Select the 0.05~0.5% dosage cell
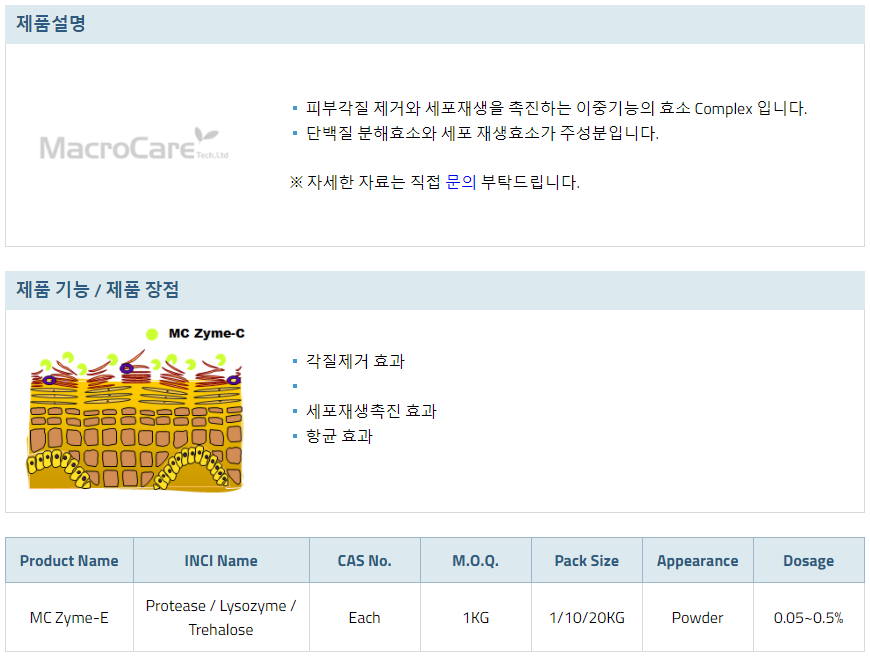Viewport: 870px width, 659px height. click(808, 617)
